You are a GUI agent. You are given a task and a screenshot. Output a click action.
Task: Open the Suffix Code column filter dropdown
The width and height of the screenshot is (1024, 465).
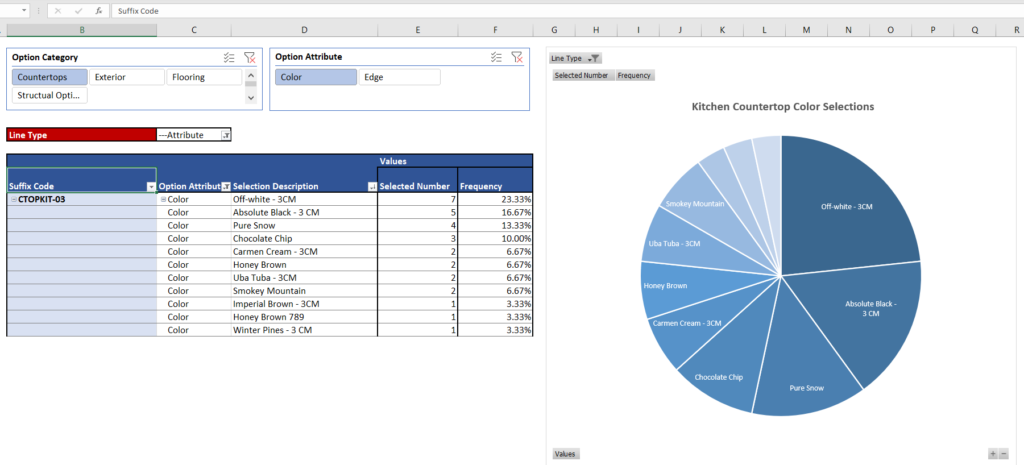(151, 187)
